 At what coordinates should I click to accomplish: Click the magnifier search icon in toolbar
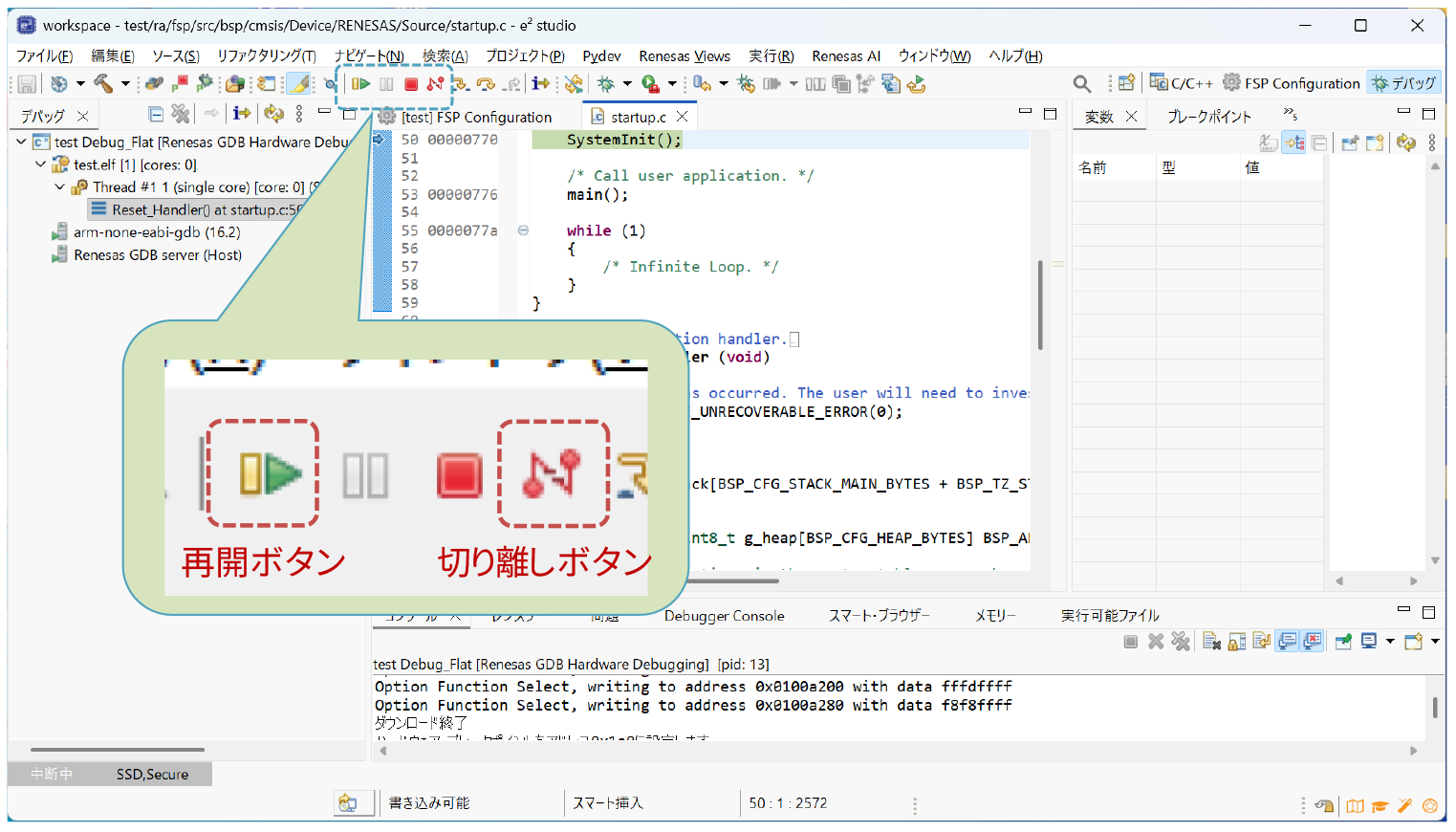[x=1081, y=84]
